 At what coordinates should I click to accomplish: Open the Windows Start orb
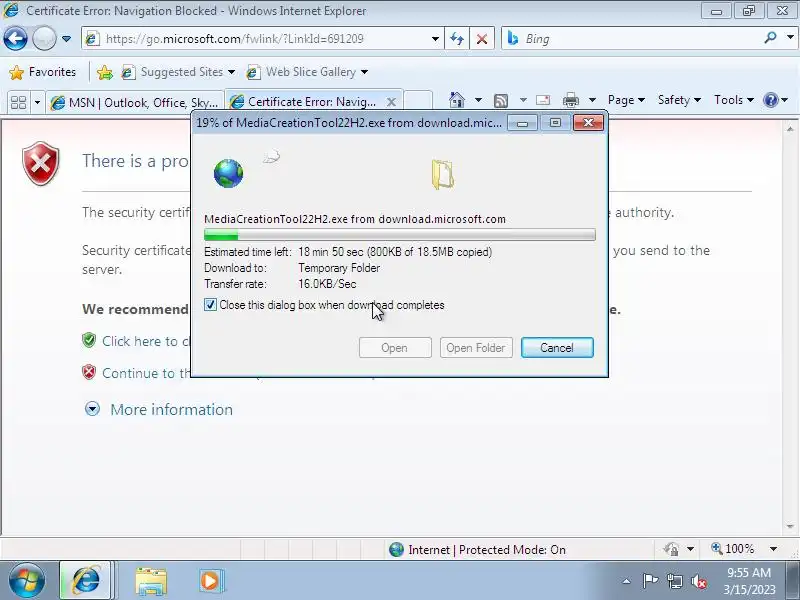coord(26,580)
